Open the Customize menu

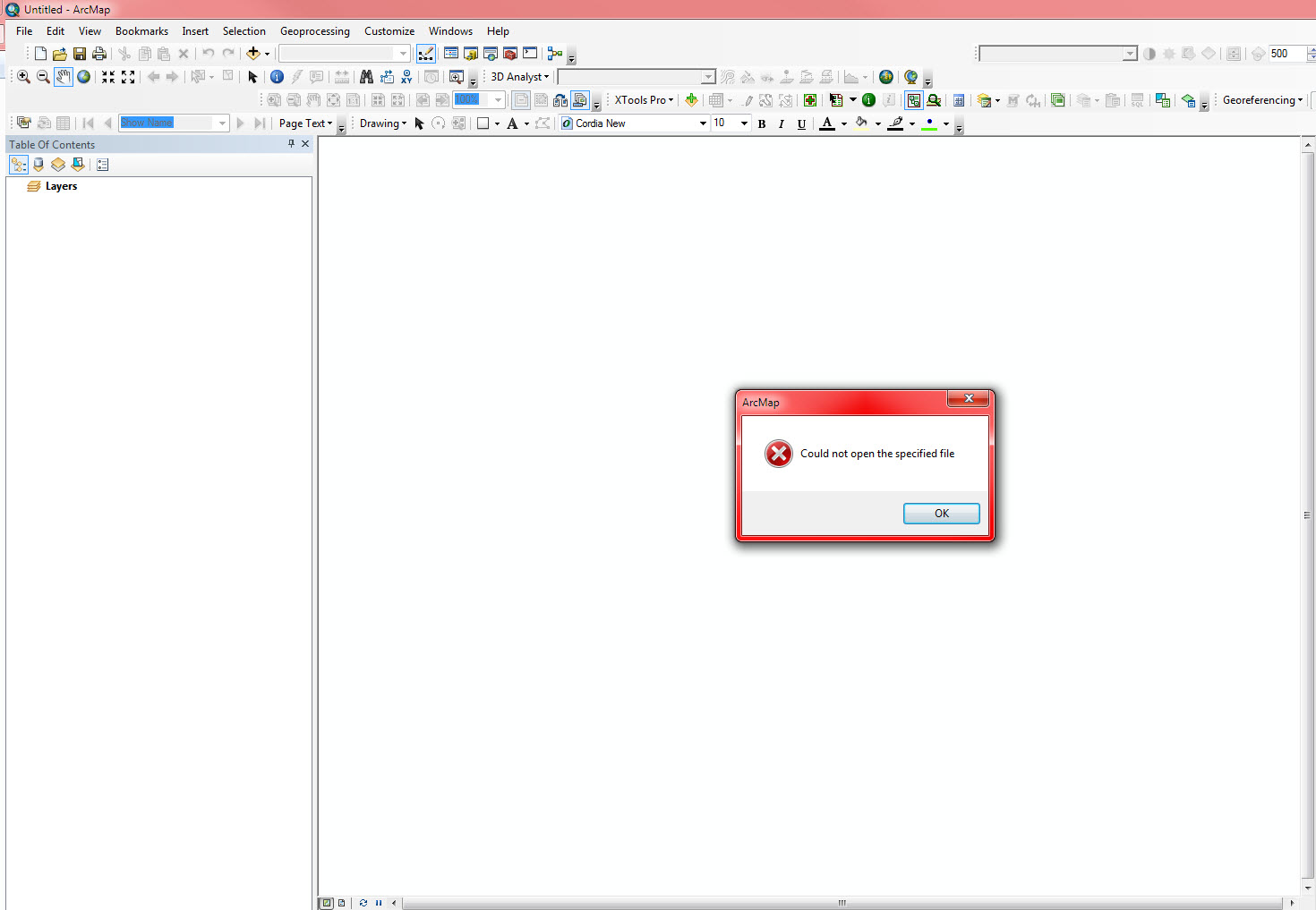tap(389, 31)
